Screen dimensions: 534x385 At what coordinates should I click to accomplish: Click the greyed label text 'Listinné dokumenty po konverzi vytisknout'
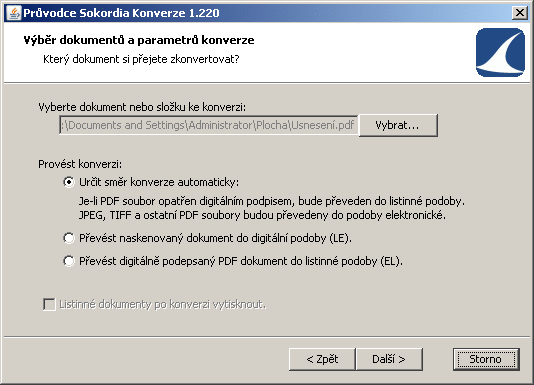(162, 304)
